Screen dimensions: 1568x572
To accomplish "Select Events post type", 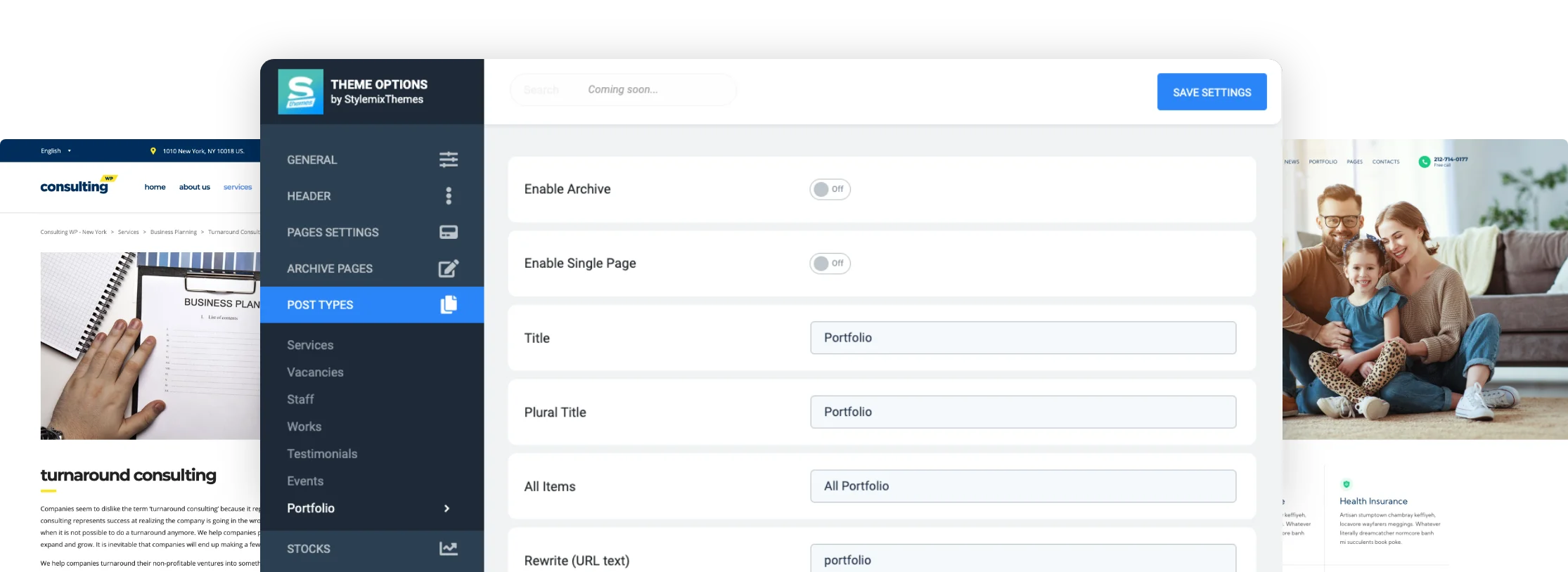I will point(305,481).
